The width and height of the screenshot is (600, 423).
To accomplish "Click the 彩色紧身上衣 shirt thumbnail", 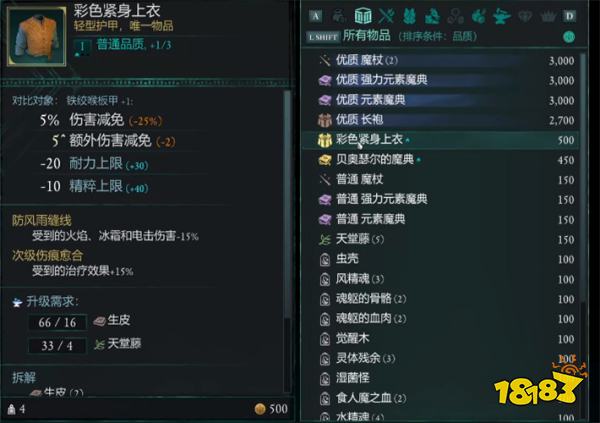I will coord(36,37).
